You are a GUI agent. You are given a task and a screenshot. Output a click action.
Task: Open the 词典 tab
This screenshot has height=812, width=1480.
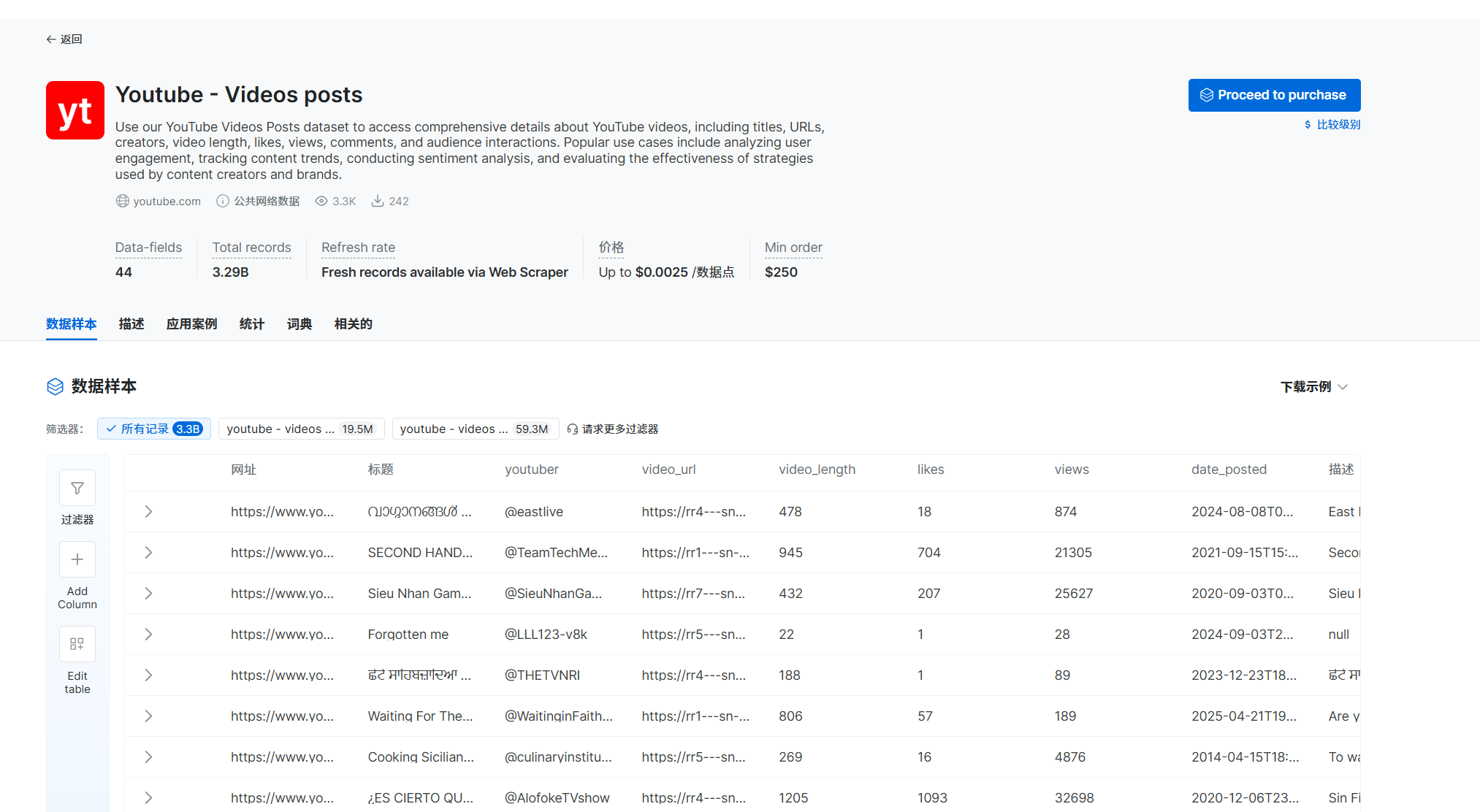(300, 324)
